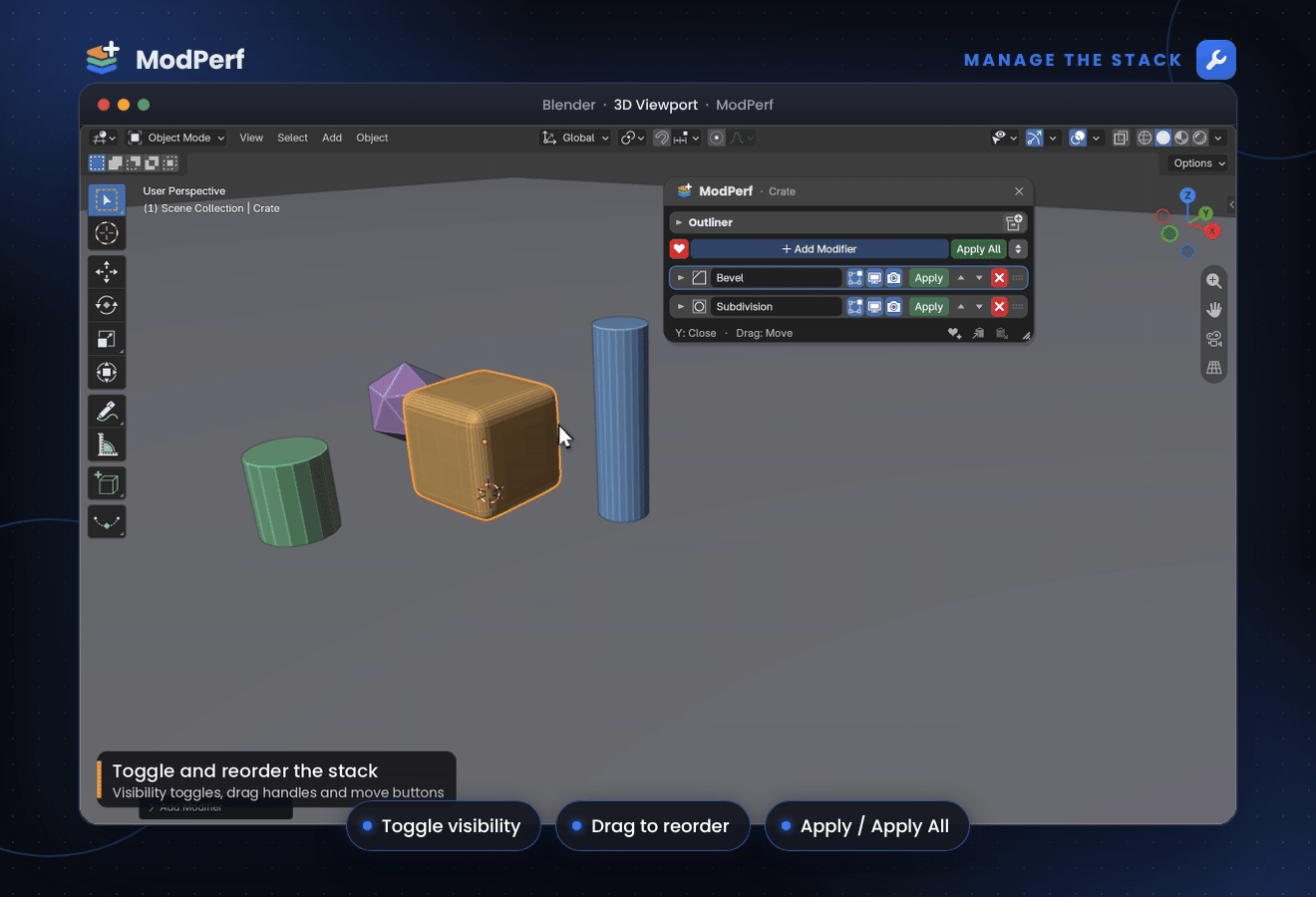The width and height of the screenshot is (1316, 897).
Task: Open the View menu
Action: pos(251,138)
